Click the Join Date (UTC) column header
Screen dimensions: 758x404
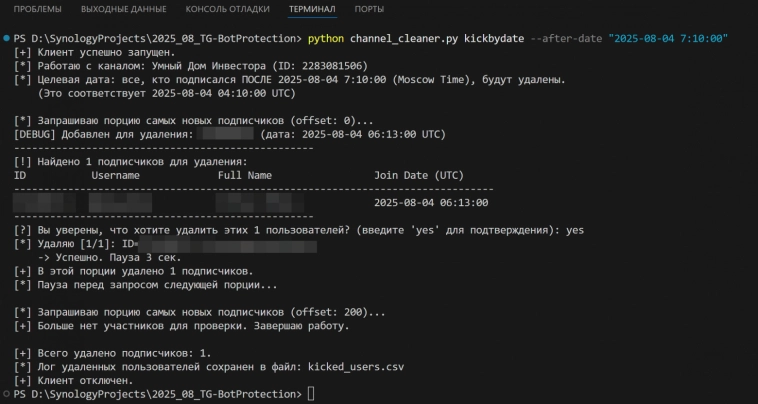pos(418,175)
